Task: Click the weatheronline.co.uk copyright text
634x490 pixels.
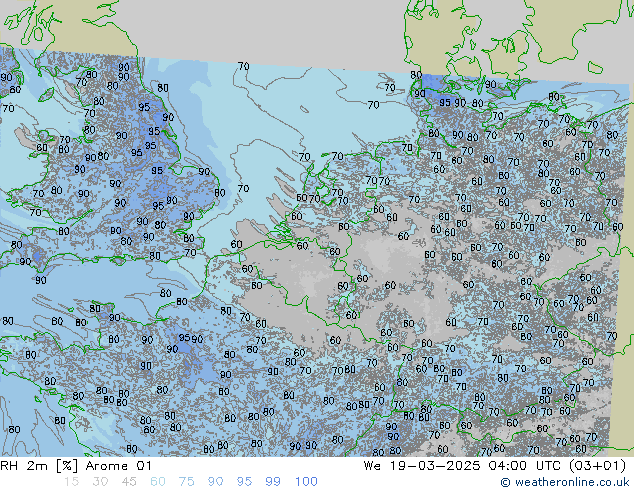Action: [565, 482]
